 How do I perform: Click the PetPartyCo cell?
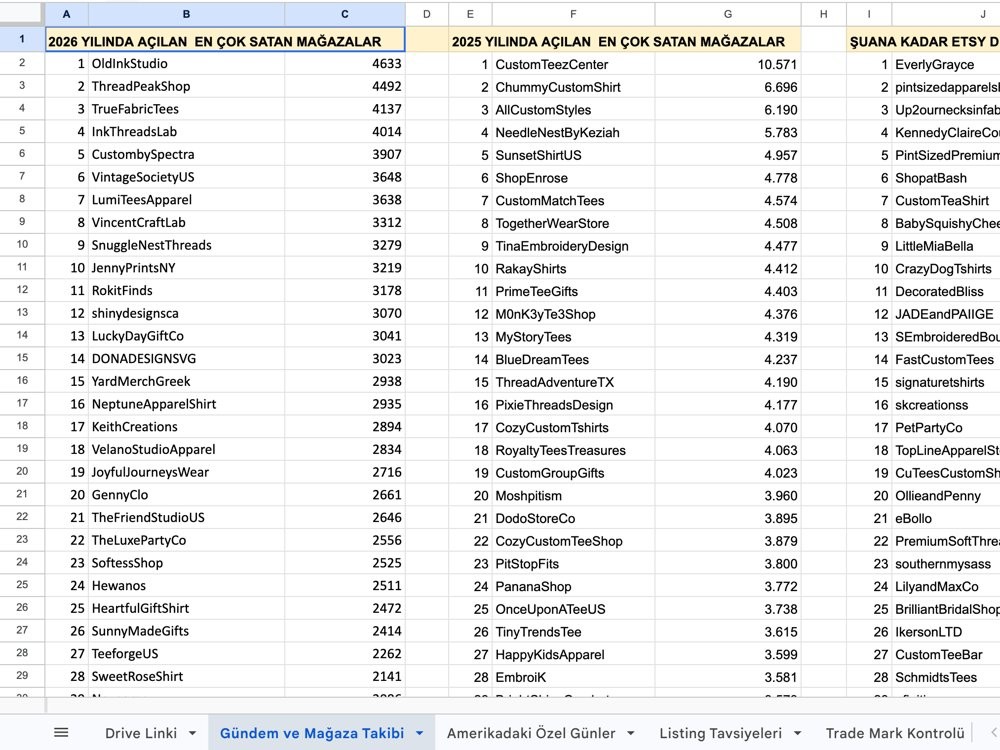tap(946, 427)
